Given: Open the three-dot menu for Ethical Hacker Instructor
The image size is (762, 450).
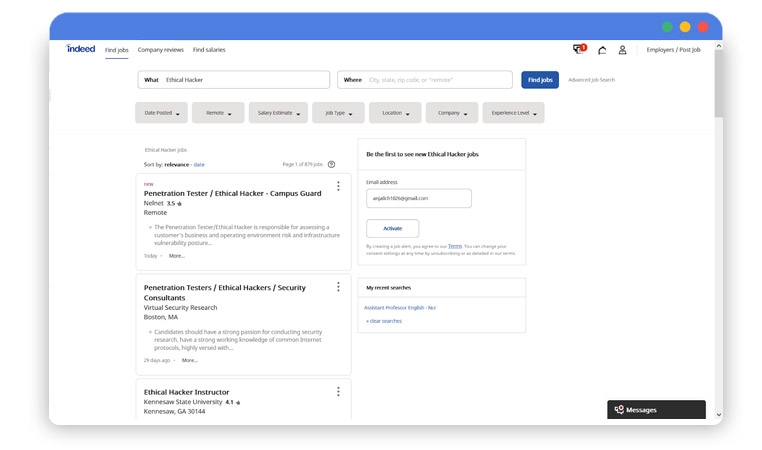Looking at the screenshot, I should [x=338, y=391].
